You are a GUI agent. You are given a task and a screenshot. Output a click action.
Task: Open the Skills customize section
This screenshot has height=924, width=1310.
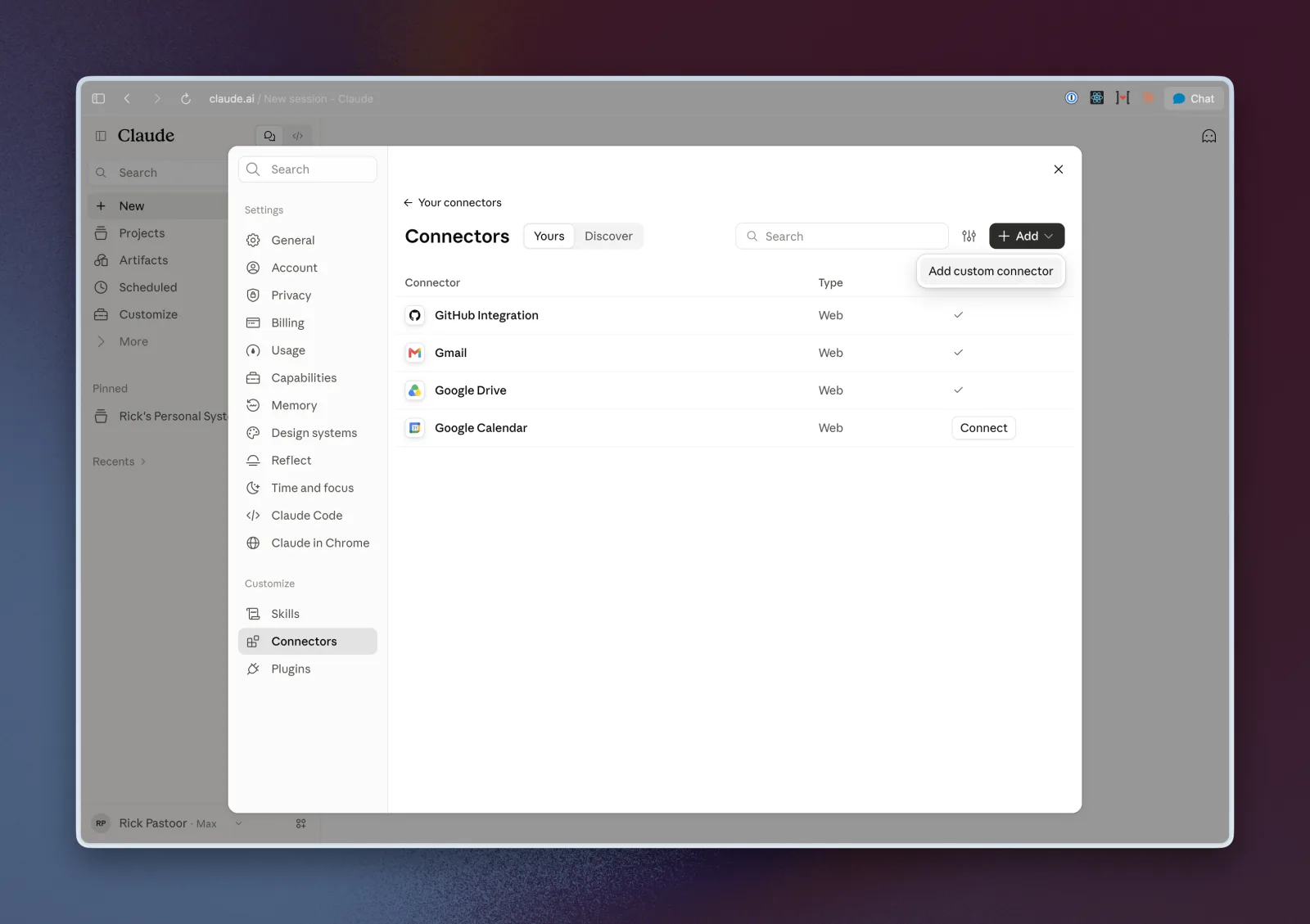(x=307, y=614)
